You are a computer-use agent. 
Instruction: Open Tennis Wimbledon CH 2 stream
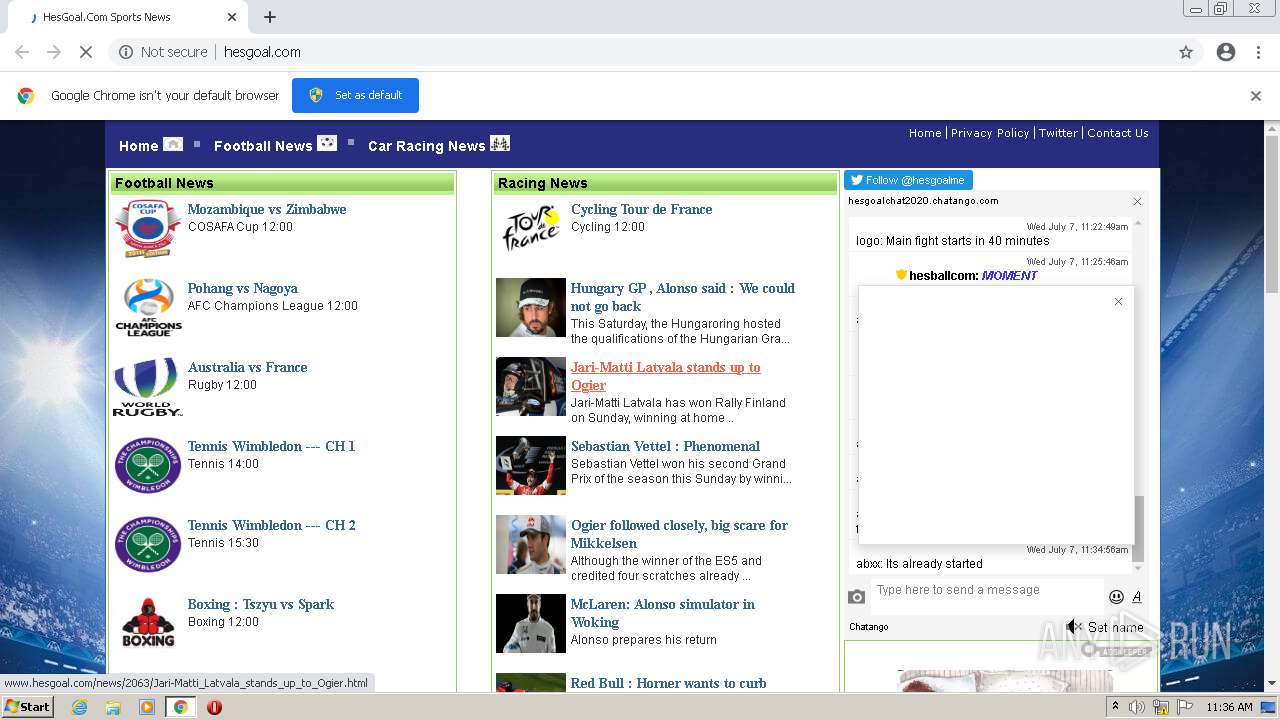coord(271,525)
